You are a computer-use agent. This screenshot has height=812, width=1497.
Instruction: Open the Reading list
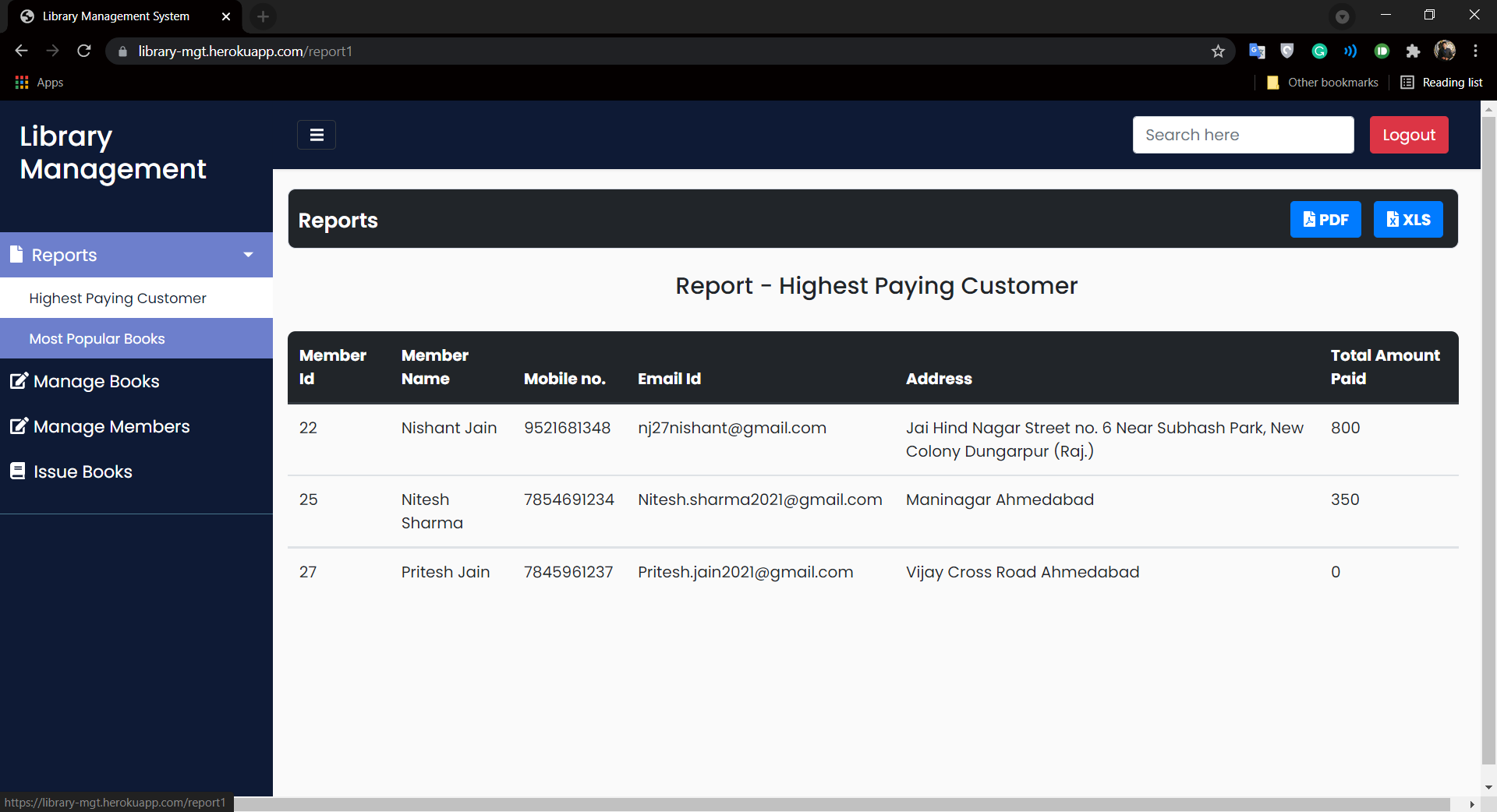1442,82
